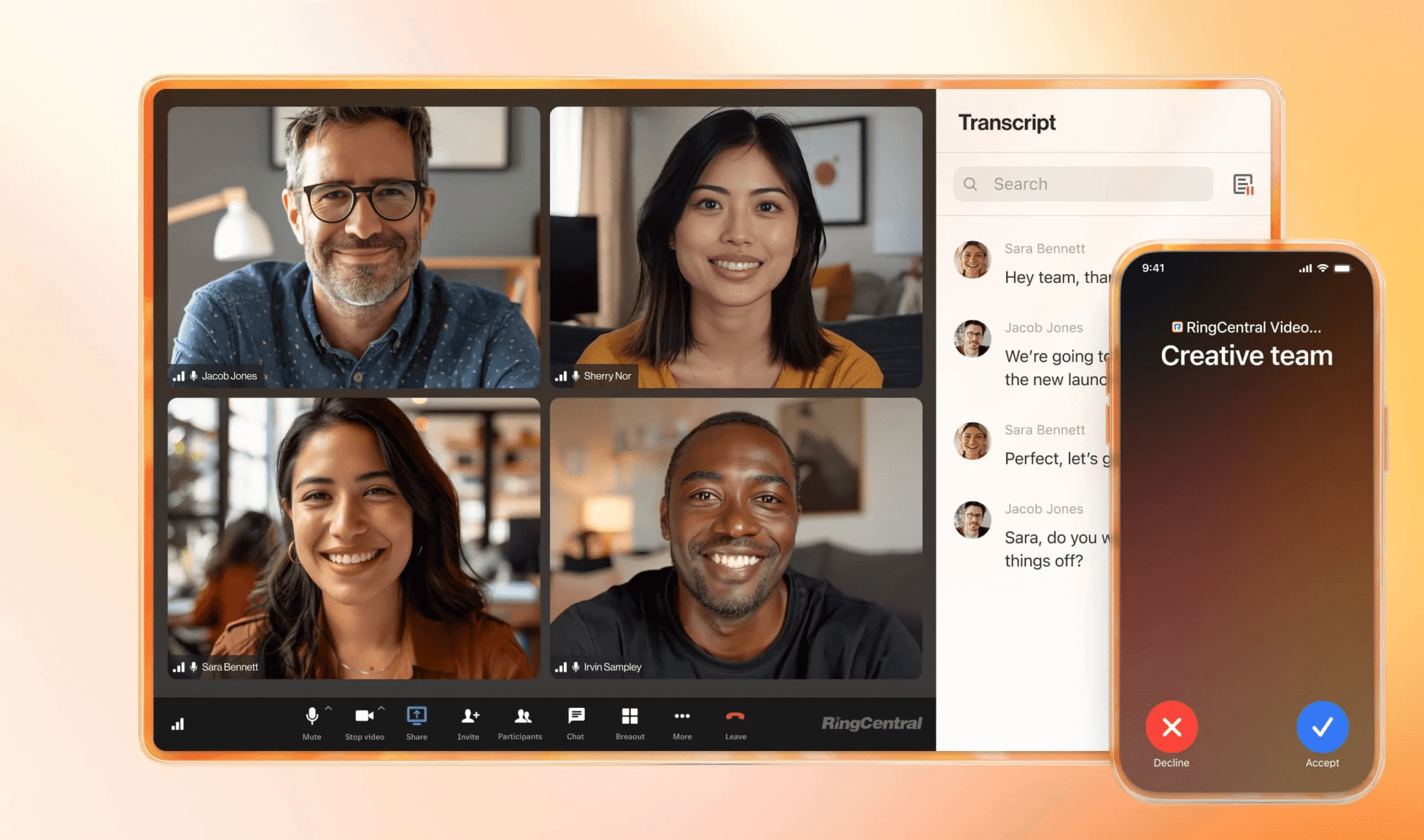
Task: Decline the incoming RingCentral Video call
Action: pyautogui.click(x=1171, y=727)
